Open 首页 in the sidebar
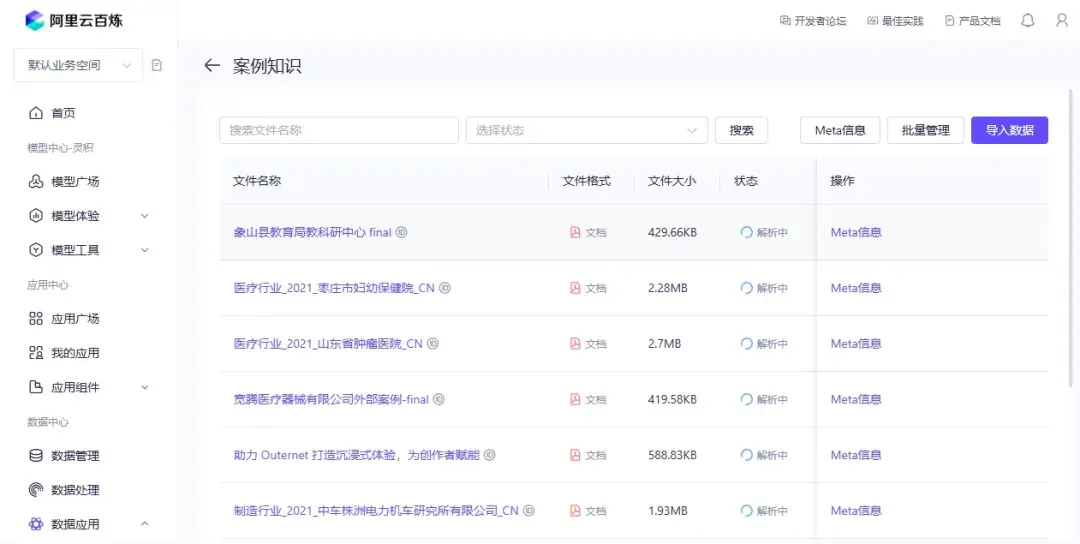This screenshot has width=1080, height=544. point(63,113)
